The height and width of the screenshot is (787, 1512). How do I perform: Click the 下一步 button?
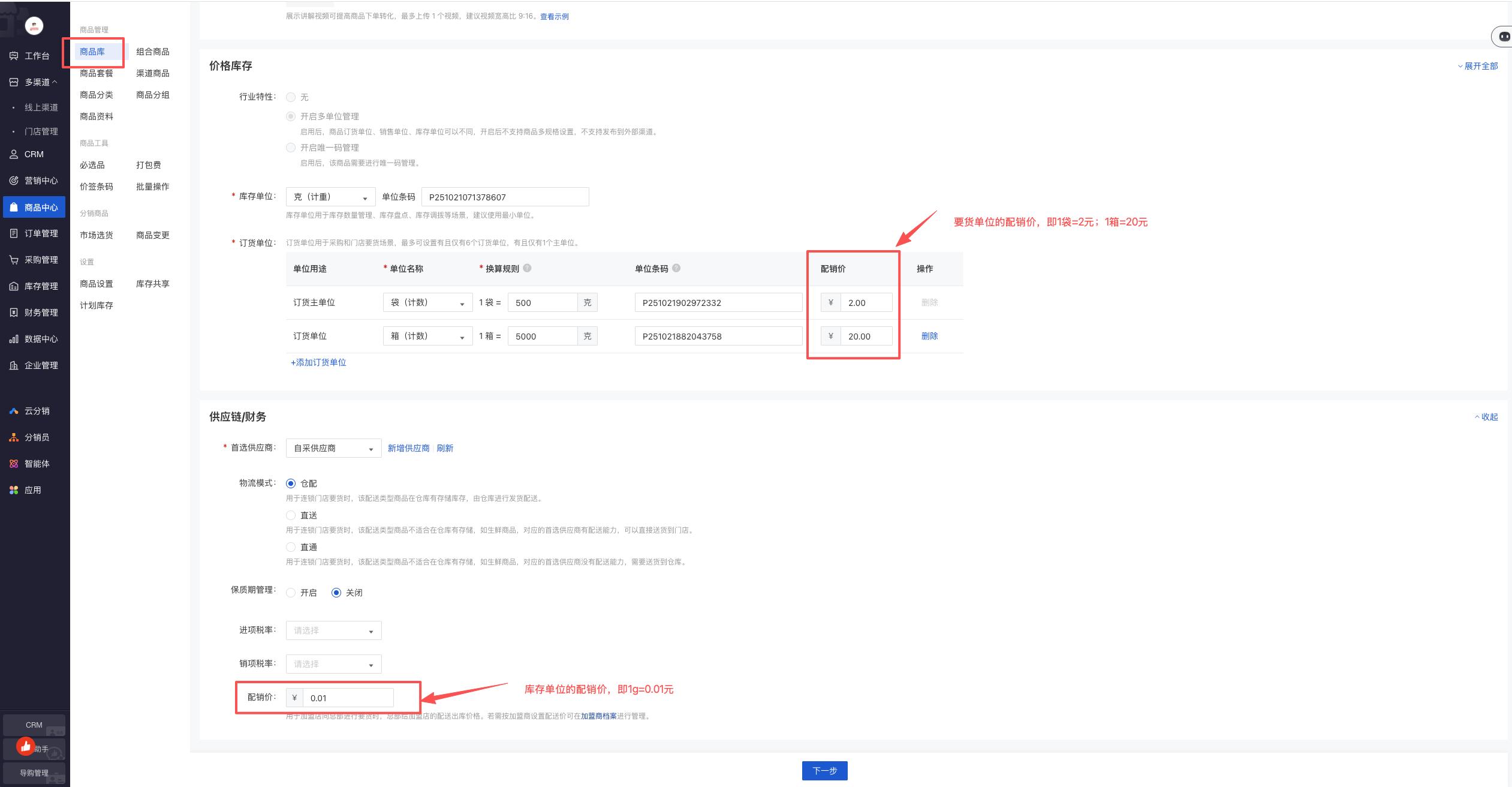[824, 771]
